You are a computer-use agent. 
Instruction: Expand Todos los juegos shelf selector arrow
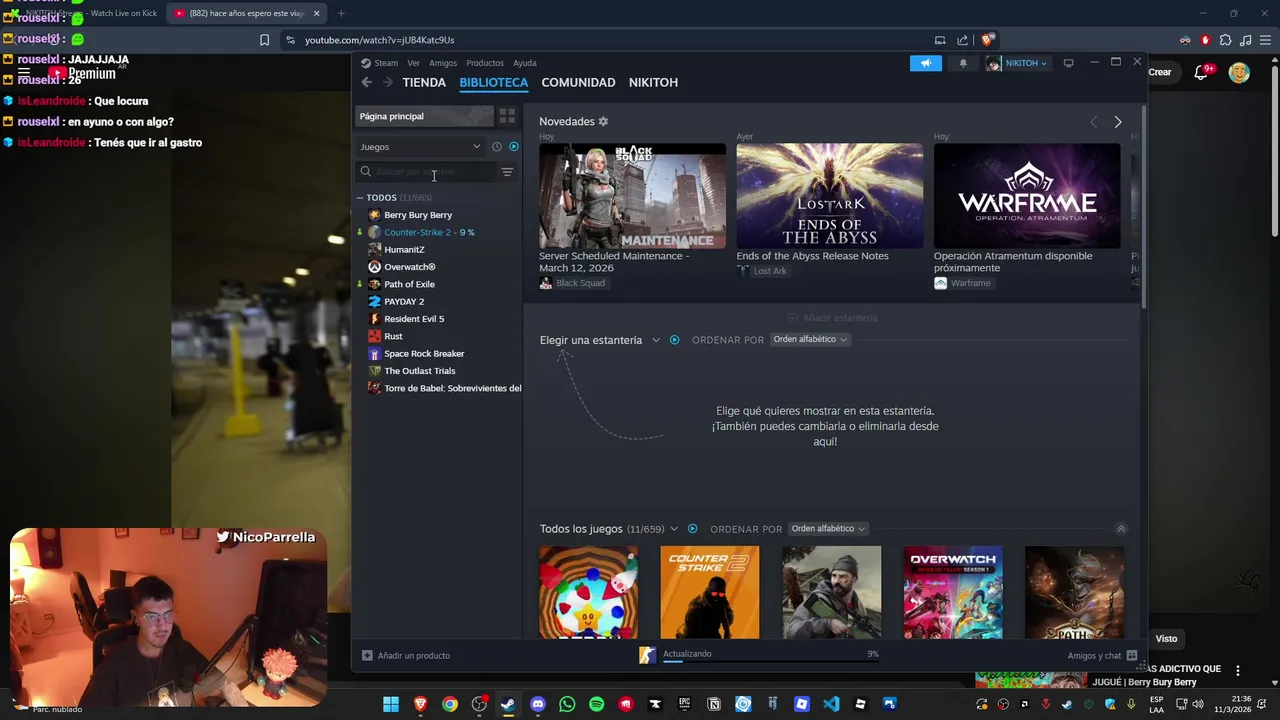(674, 529)
